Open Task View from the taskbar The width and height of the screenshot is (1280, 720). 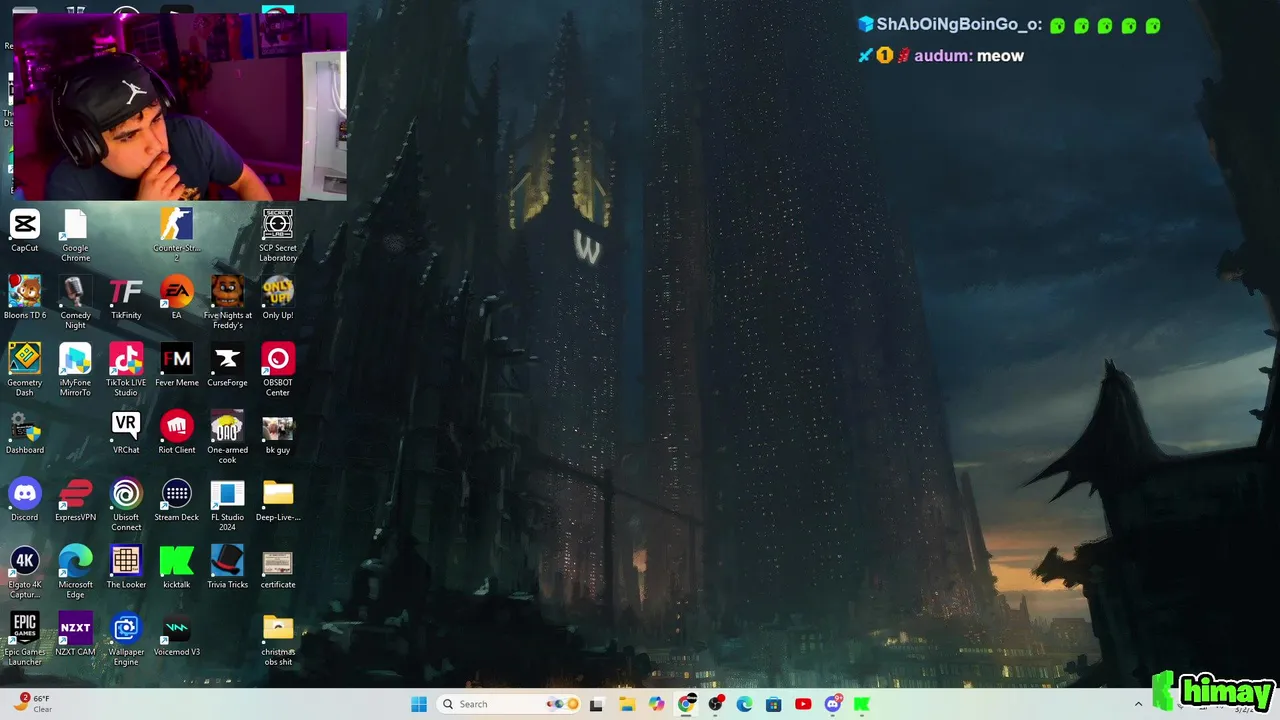coord(597,704)
